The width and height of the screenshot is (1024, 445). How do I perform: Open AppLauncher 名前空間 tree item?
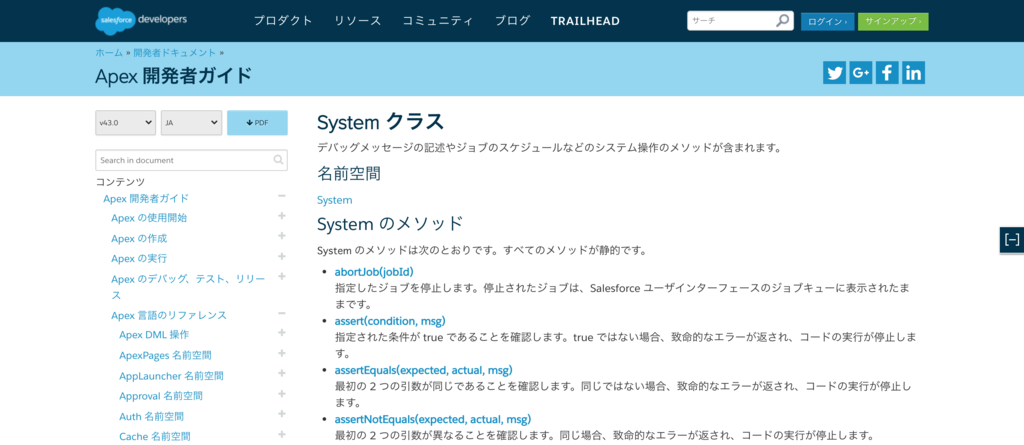[171, 376]
